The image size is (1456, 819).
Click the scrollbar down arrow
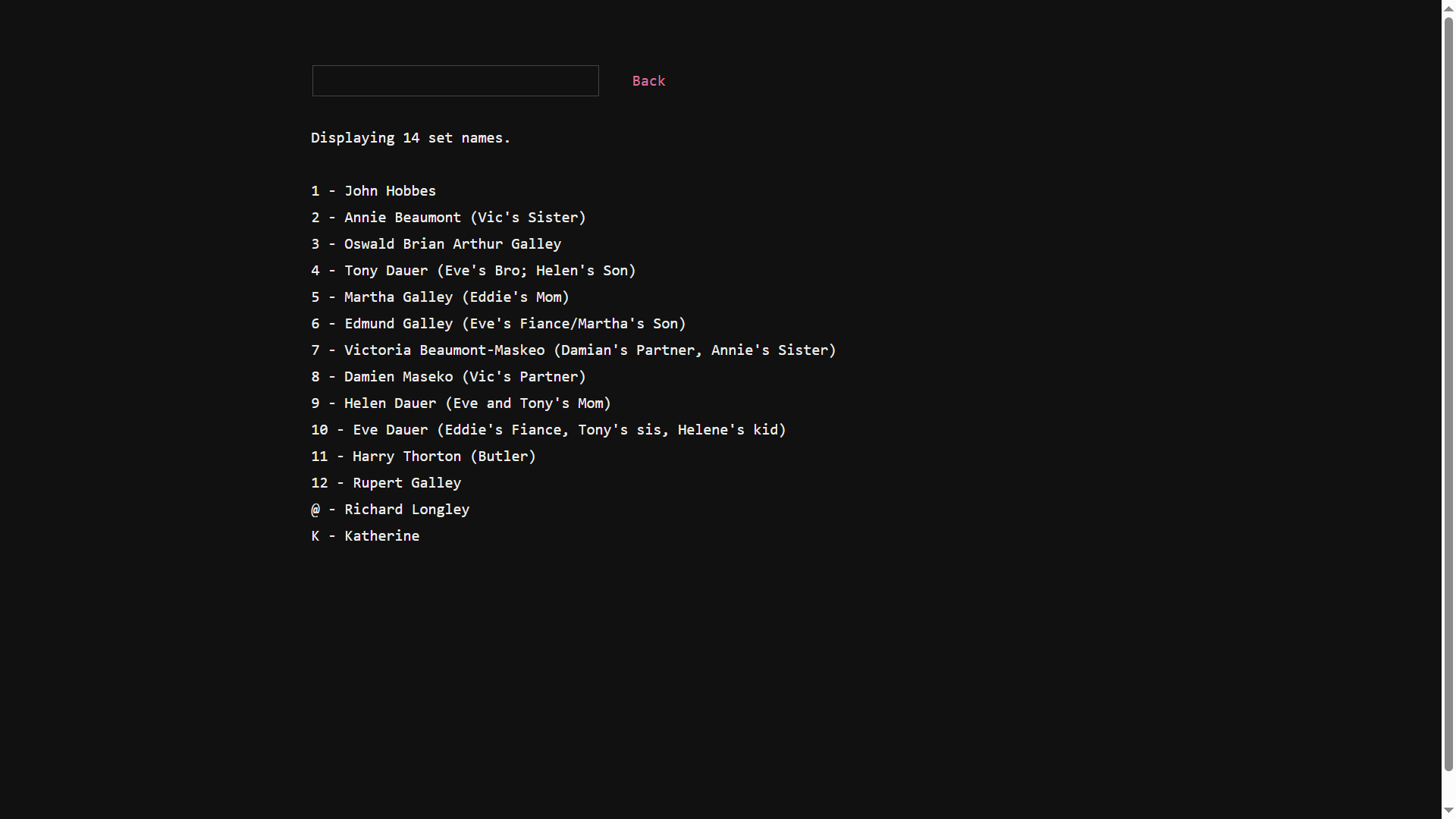coord(1448,811)
